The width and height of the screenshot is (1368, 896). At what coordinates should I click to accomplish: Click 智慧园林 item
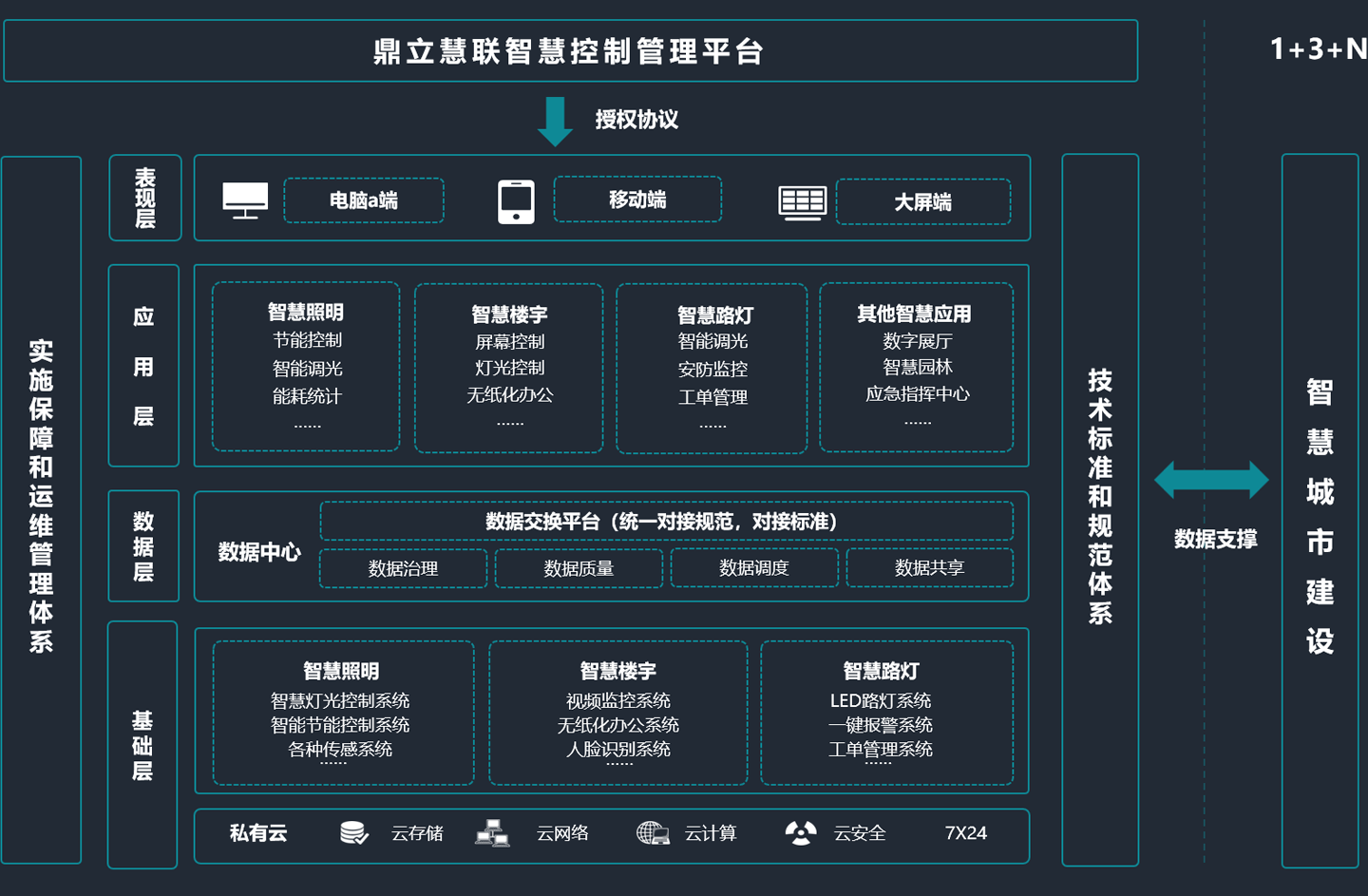click(x=918, y=367)
